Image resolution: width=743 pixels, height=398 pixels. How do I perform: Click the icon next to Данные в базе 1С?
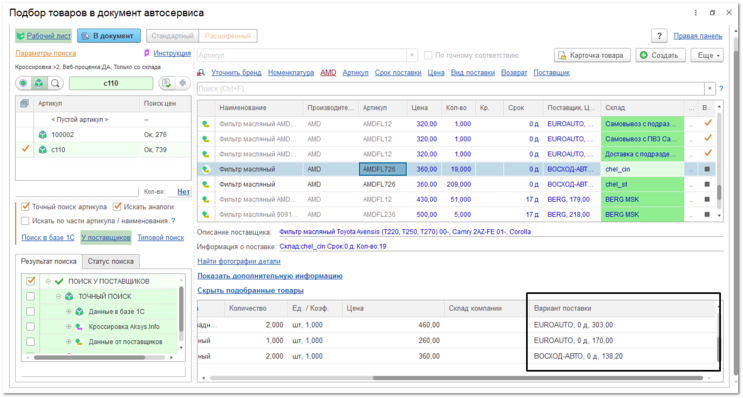click(x=79, y=312)
